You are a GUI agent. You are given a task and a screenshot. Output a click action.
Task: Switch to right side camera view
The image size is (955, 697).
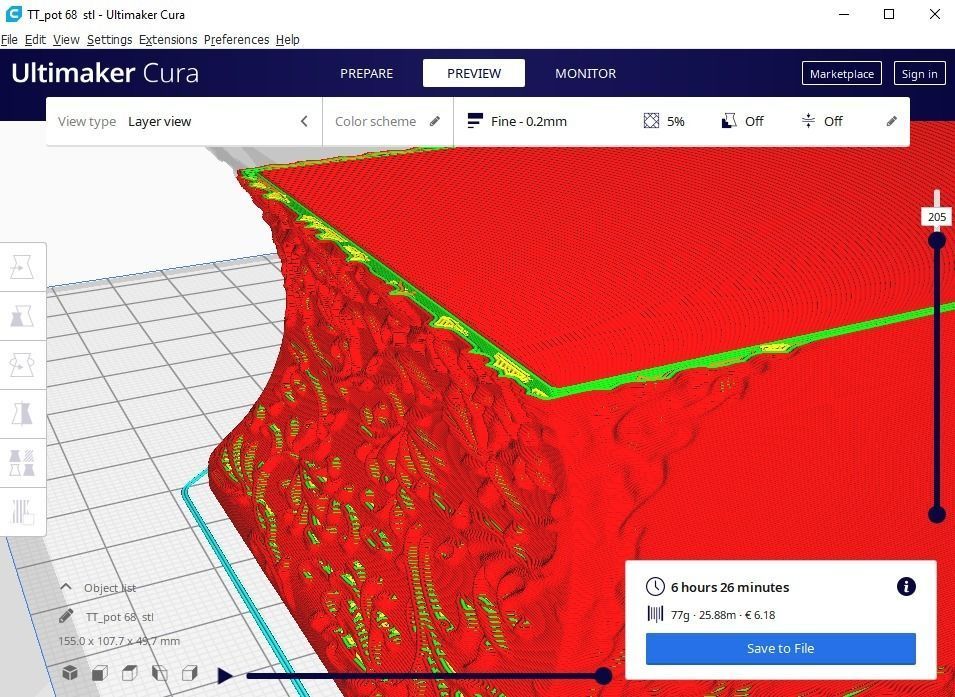[189, 673]
